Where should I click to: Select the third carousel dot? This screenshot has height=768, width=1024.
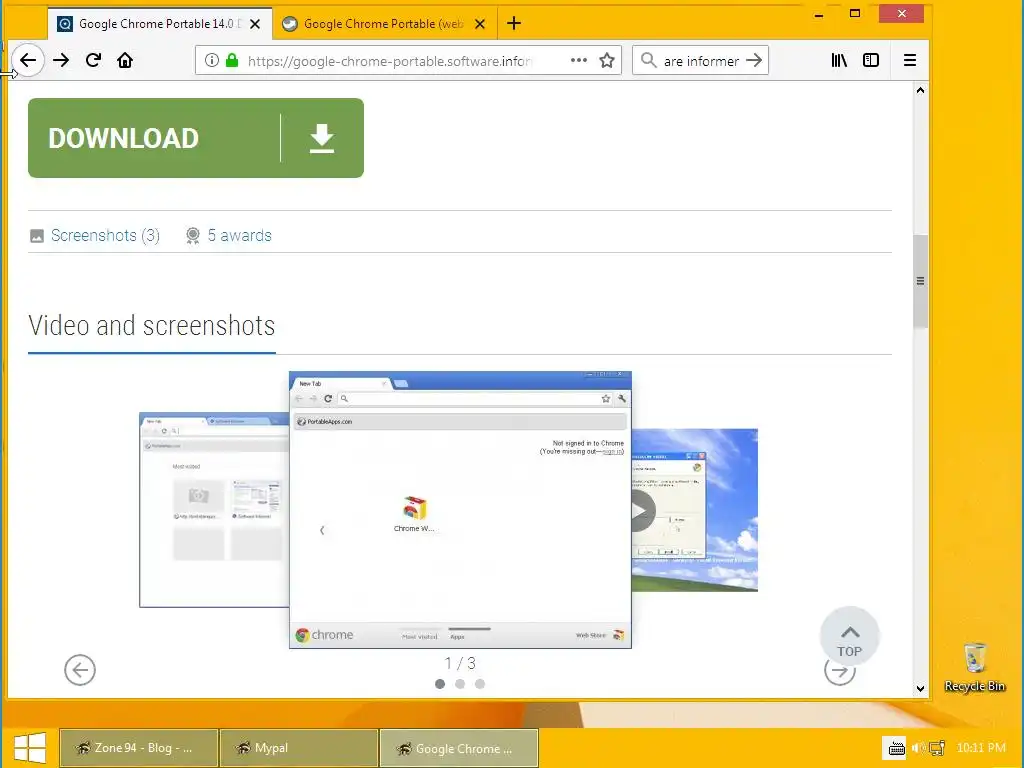[x=480, y=684]
